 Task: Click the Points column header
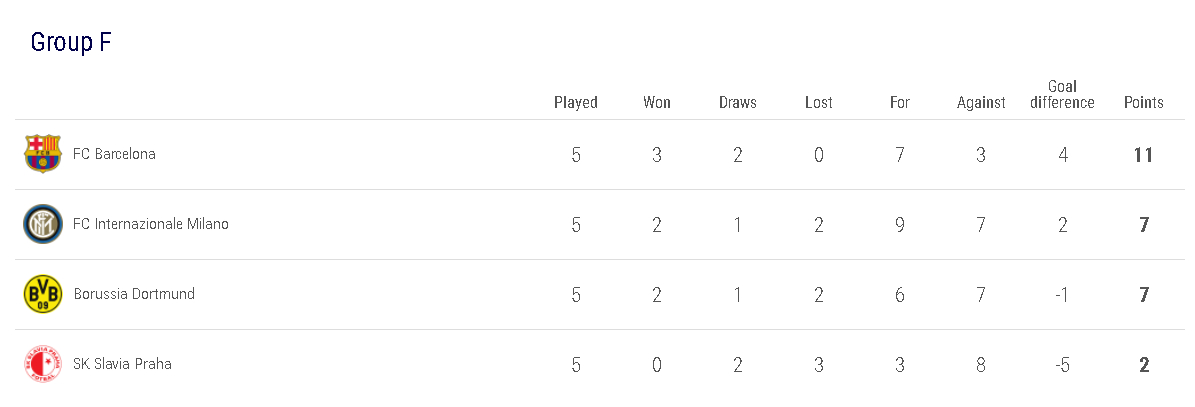(1144, 102)
